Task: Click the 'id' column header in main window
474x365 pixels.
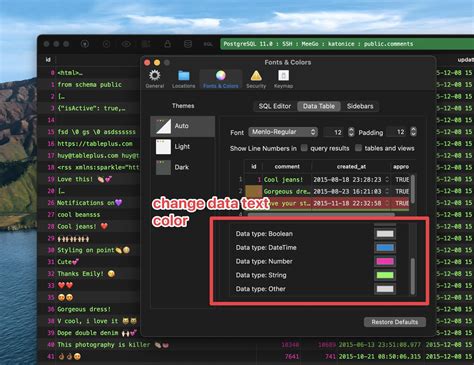Action: tap(48, 60)
